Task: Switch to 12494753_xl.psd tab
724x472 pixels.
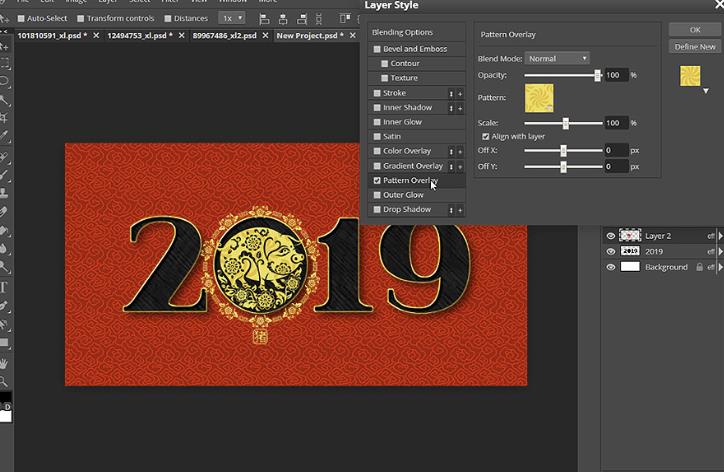Action: click(x=139, y=36)
